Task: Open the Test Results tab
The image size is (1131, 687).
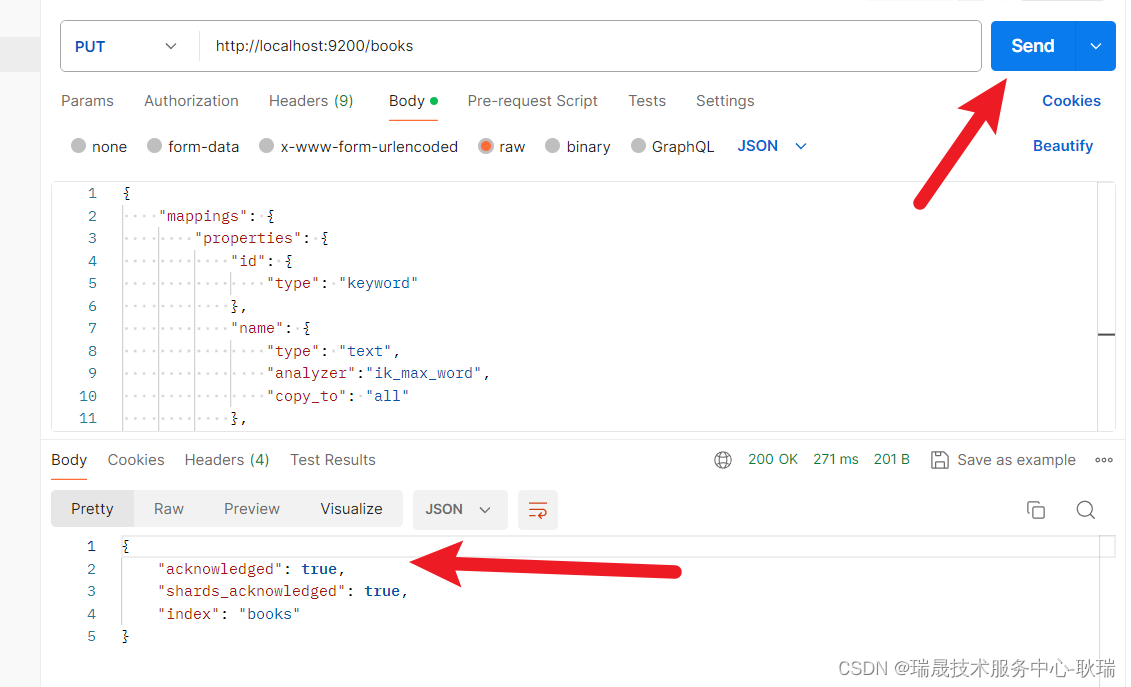Action: pyautogui.click(x=333, y=460)
